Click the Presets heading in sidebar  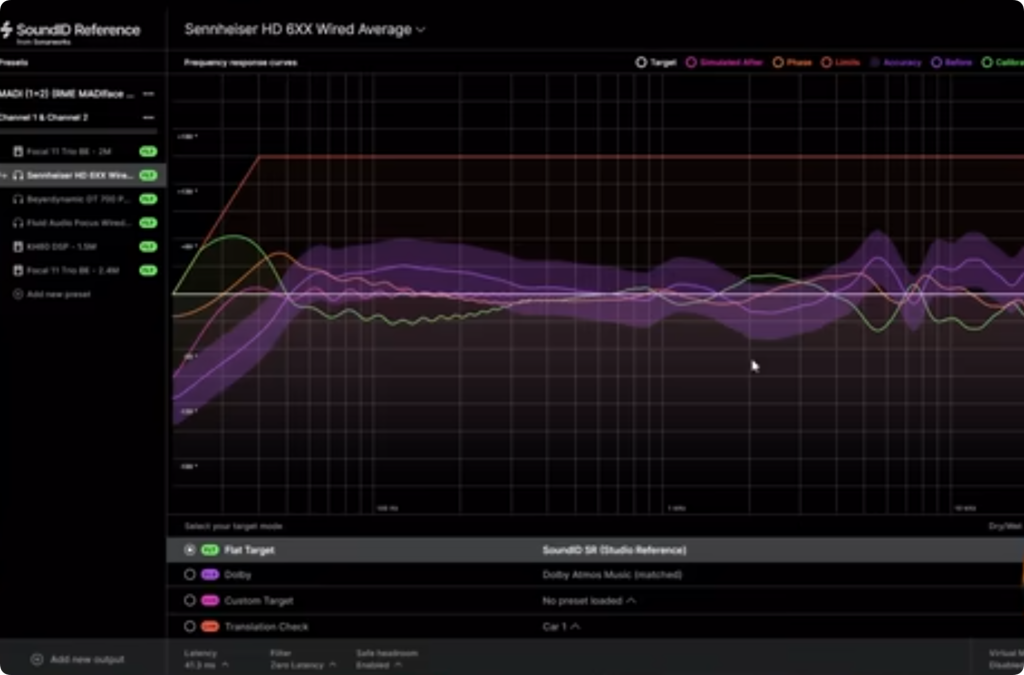tap(14, 63)
